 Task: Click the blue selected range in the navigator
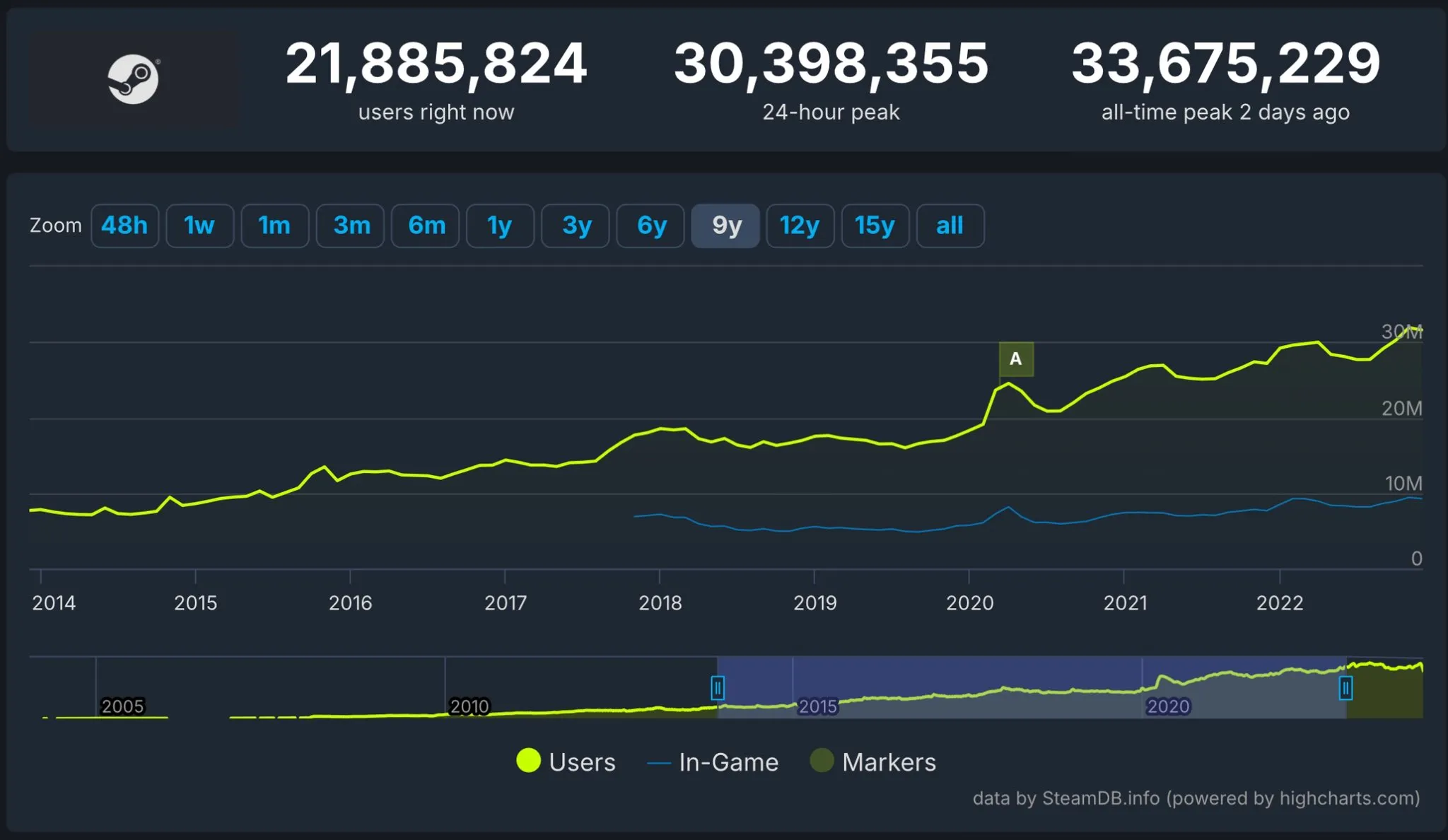(x=1032, y=687)
